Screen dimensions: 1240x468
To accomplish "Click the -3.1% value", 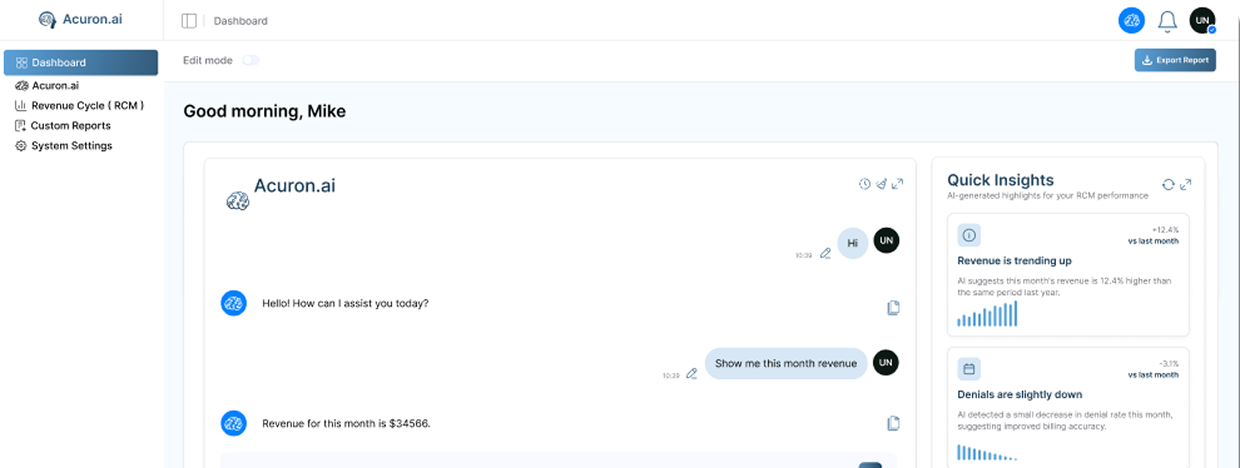I will coord(1168,363).
